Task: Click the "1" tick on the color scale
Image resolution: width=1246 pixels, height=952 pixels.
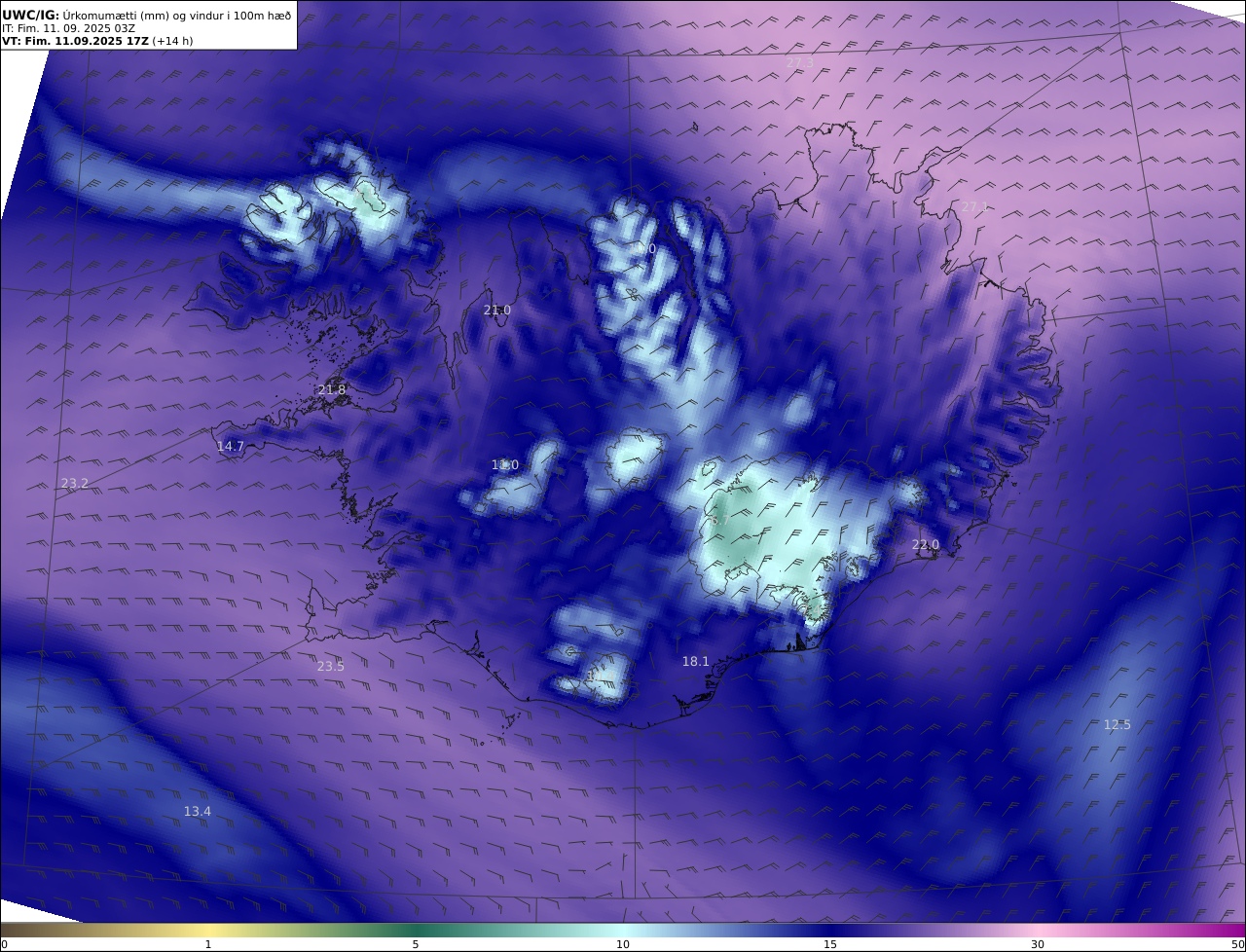Action: [x=208, y=944]
